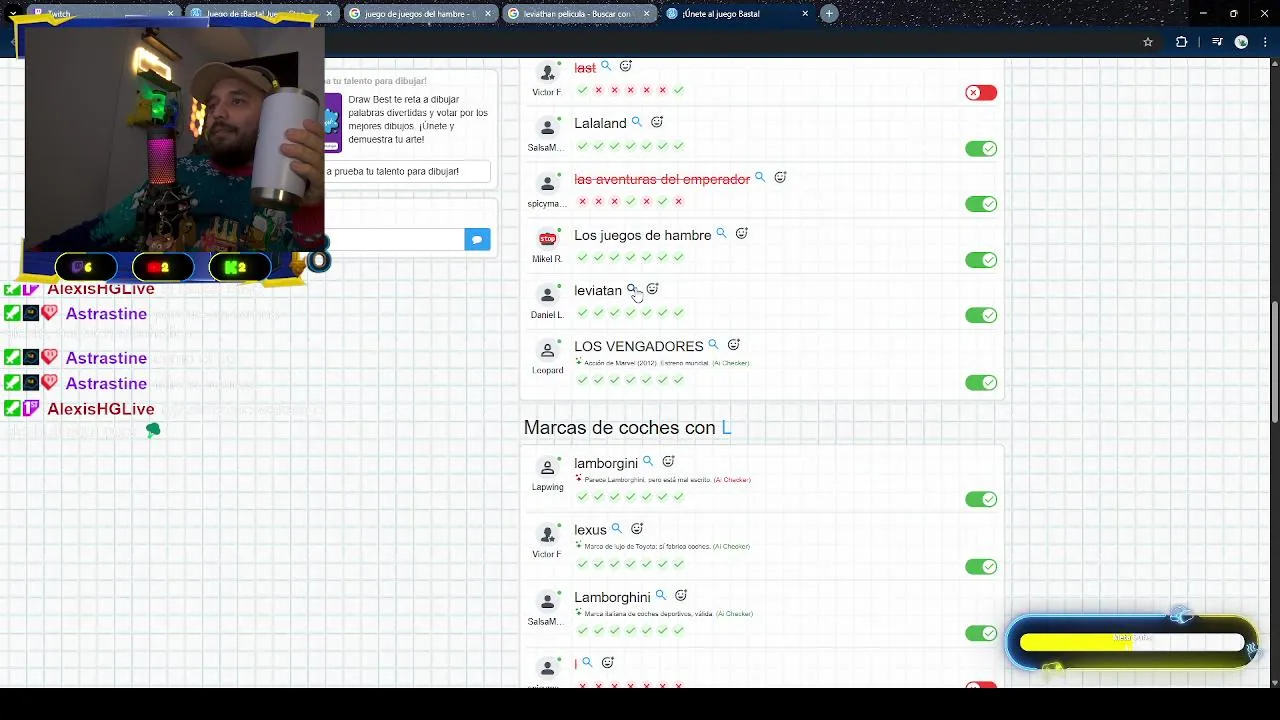Screen dimensions: 1280x720
Task: Click player name 'Lapwing'
Action: (547, 488)
